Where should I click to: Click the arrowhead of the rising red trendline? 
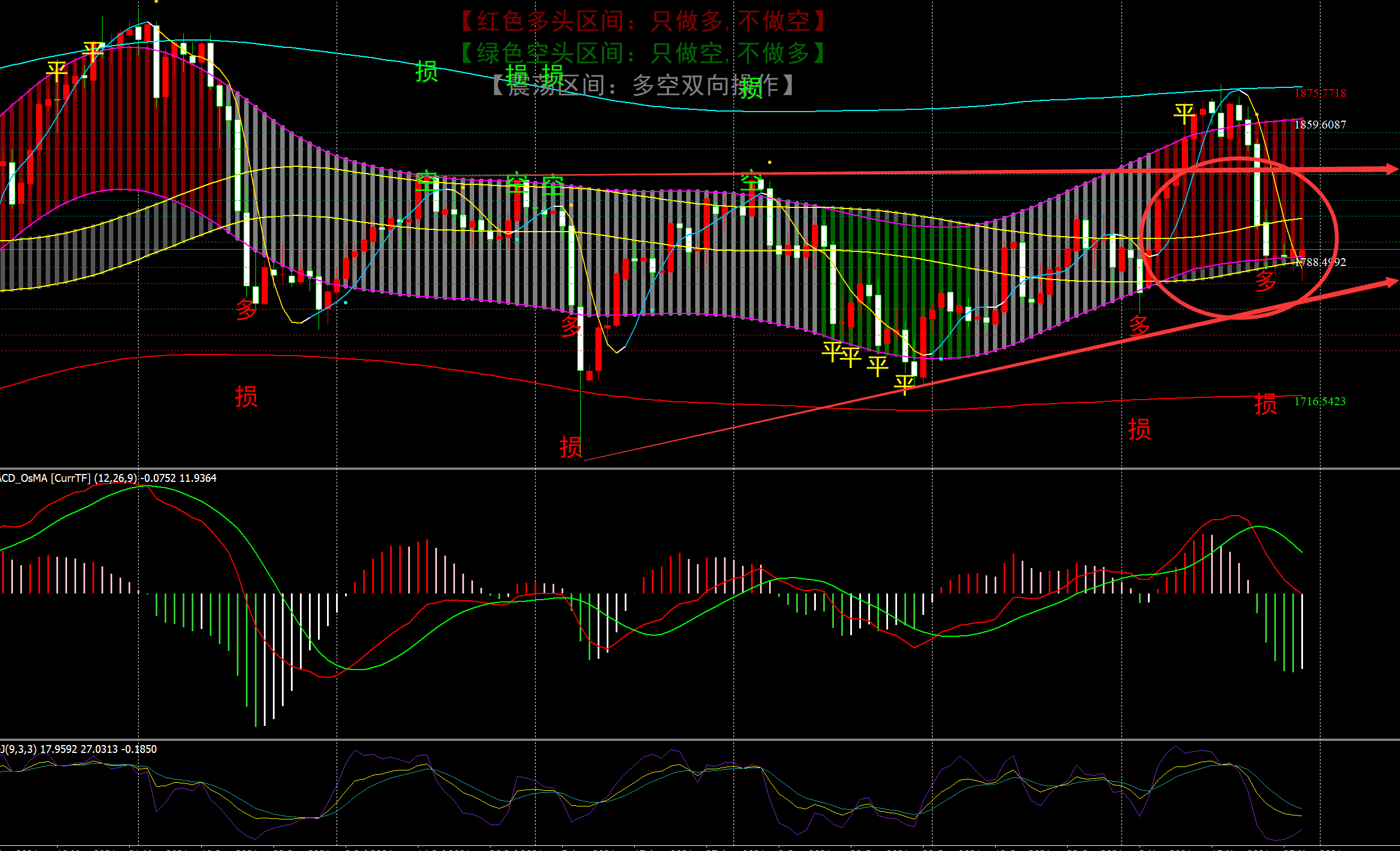pyautogui.click(x=1391, y=282)
